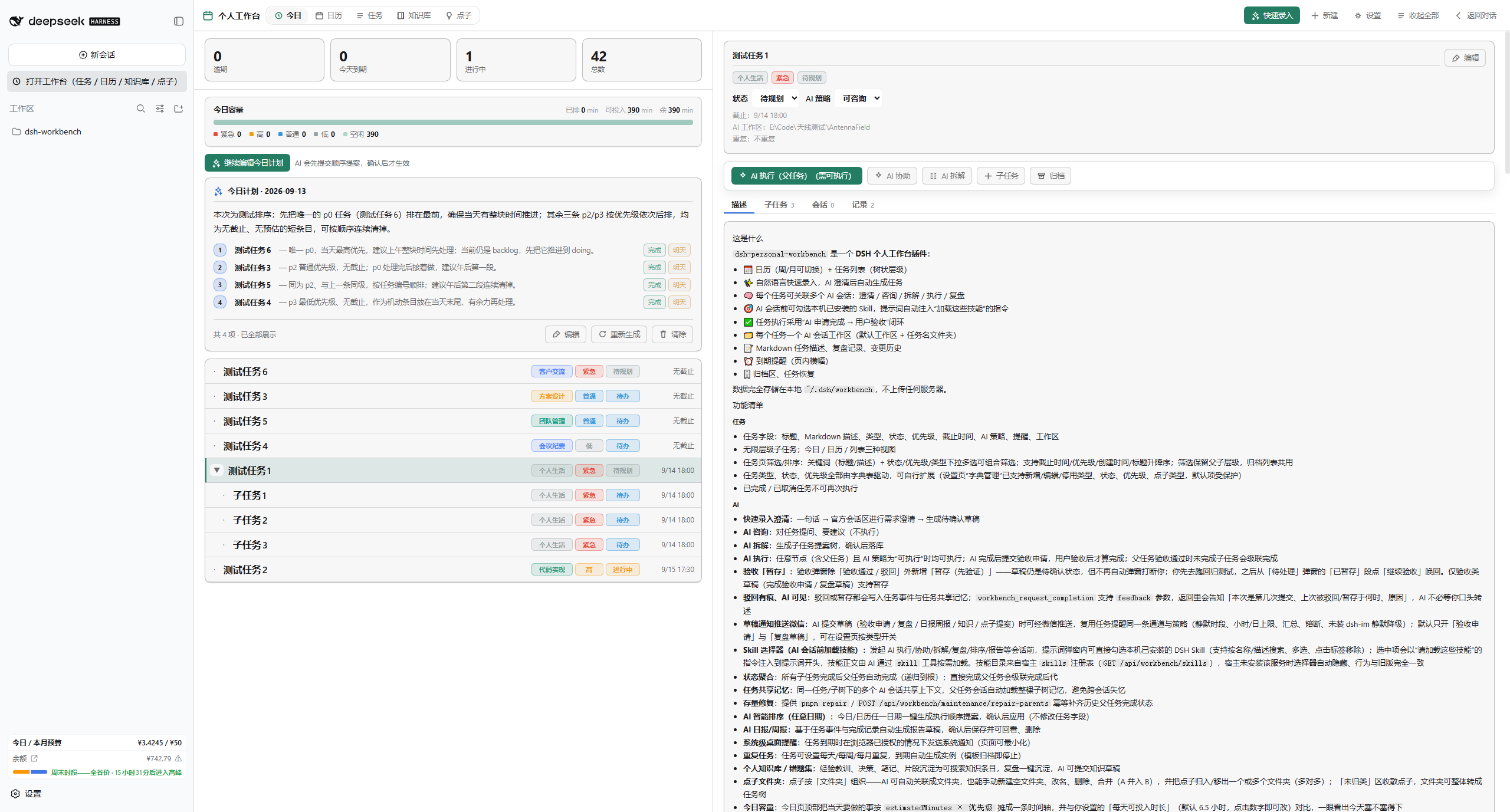This screenshot has width=1510, height=812.
Task: Click the 今日容量 green capacity bar
Action: (x=453, y=123)
